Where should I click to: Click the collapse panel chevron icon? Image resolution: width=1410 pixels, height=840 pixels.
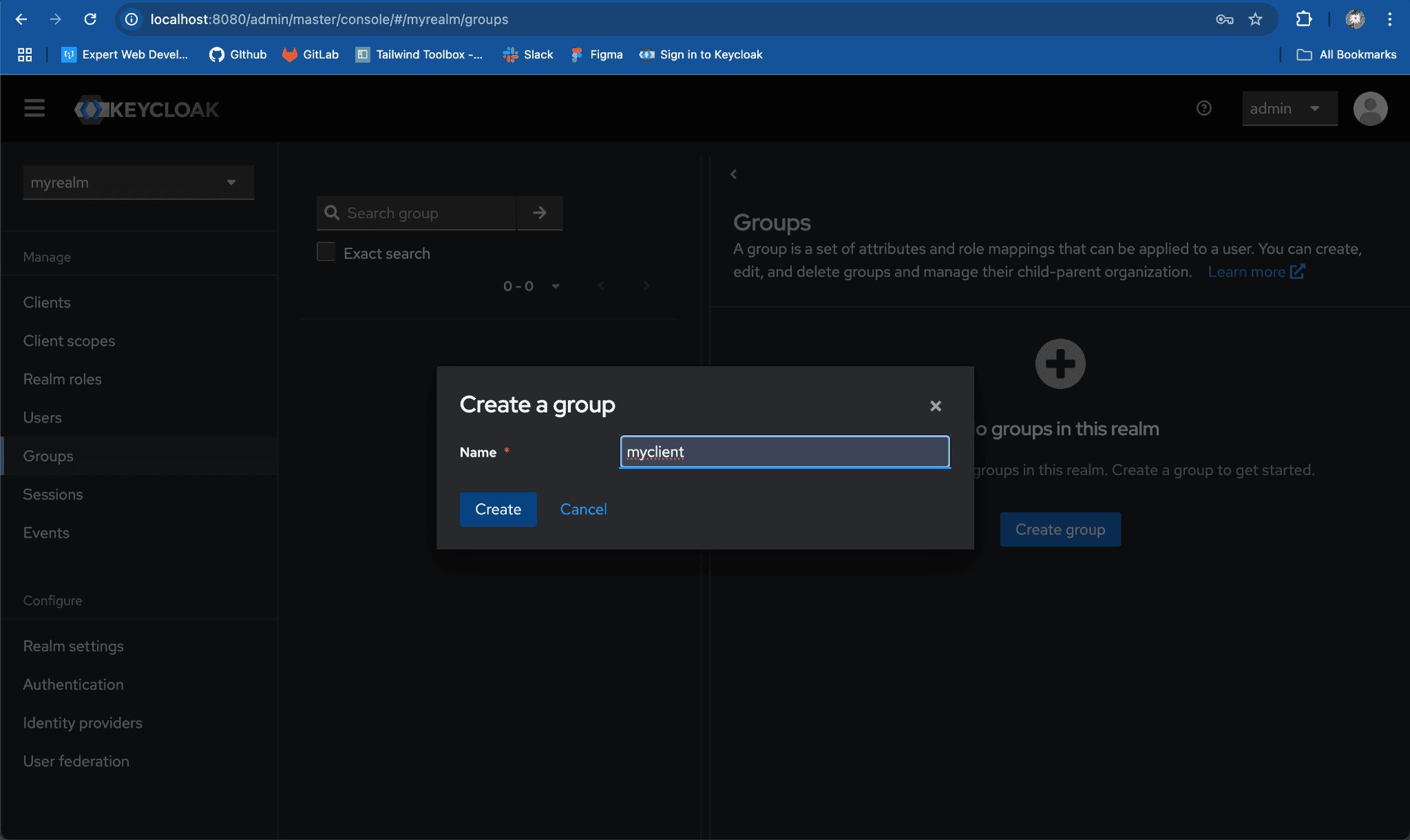[734, 174]
